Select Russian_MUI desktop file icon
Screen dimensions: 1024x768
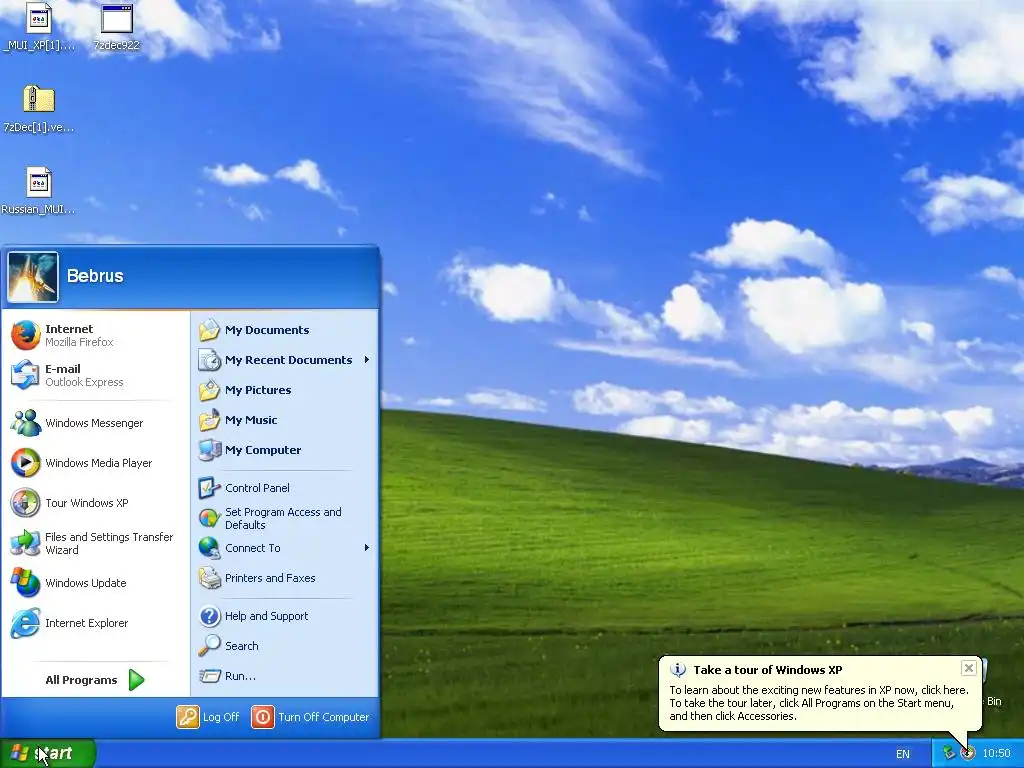39,182
